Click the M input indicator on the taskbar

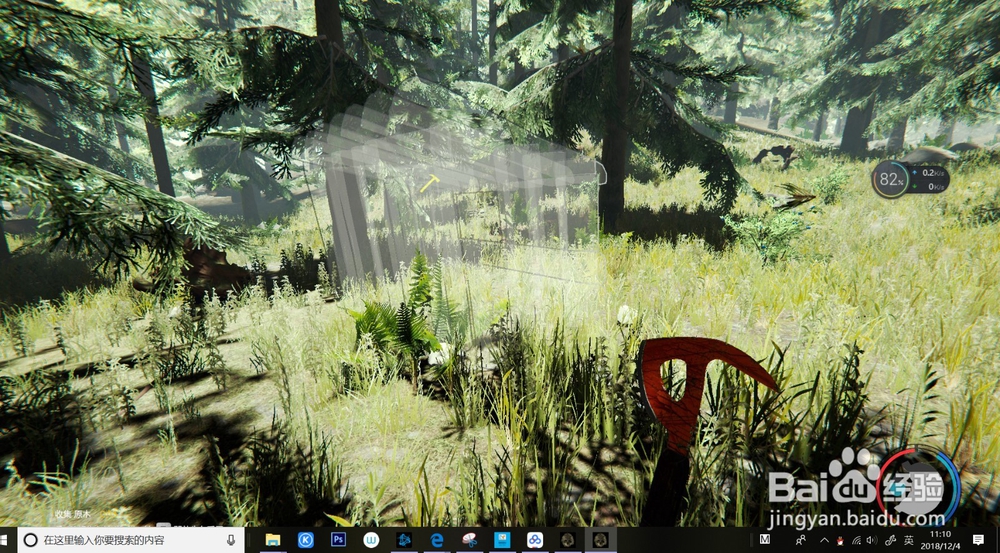(765, 540)
